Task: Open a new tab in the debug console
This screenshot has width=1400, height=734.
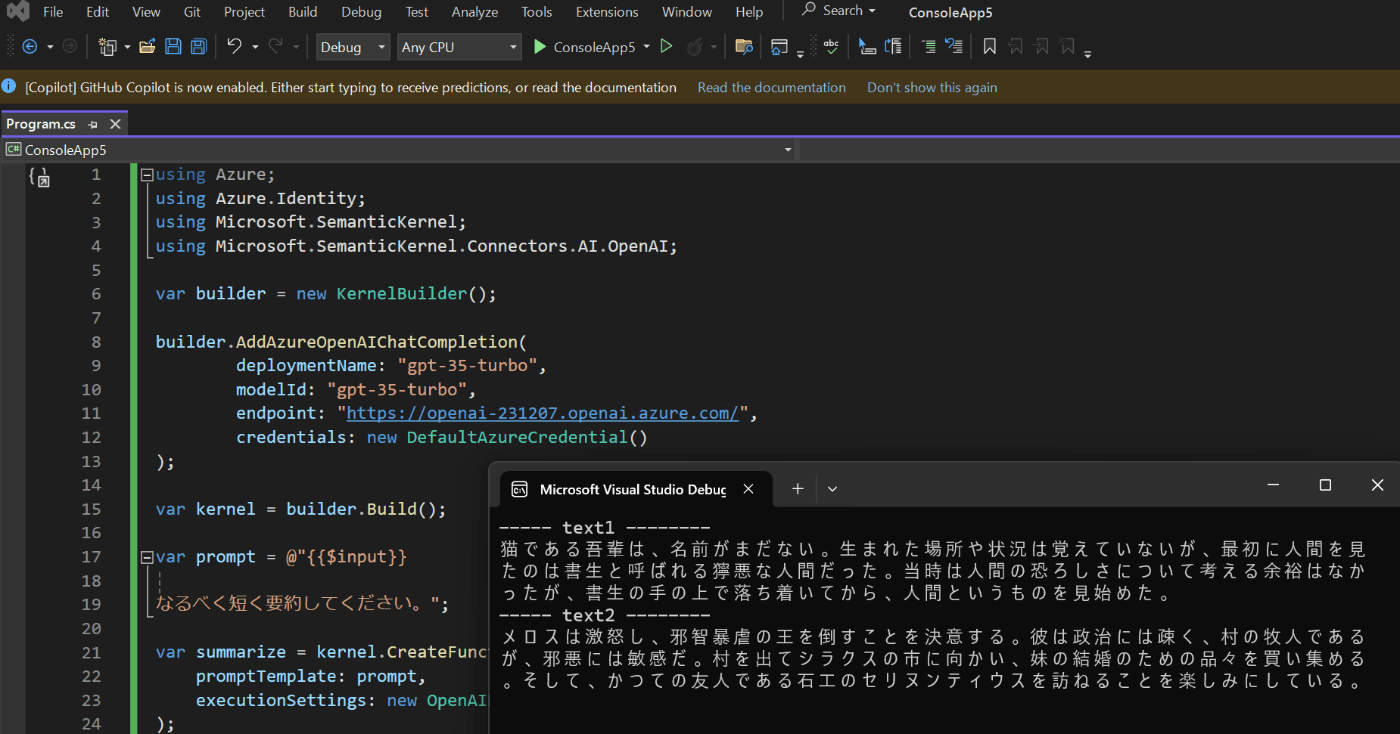Action: click(797, 489)
